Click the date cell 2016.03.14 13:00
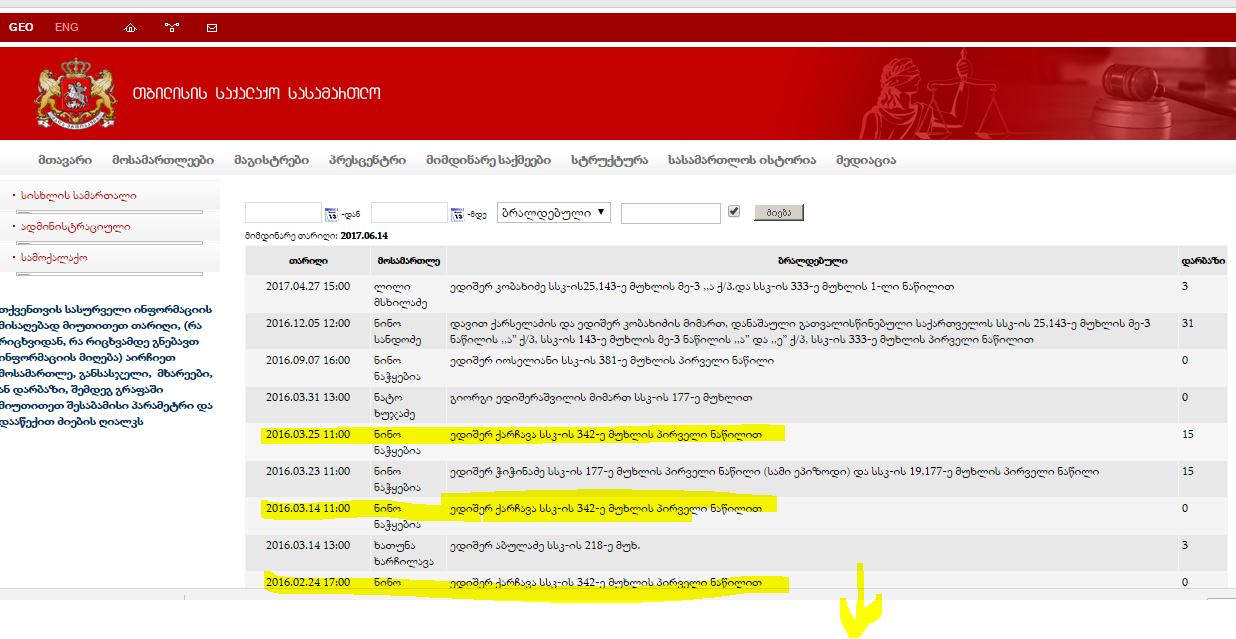This screenshot has height=639, width=1236. pyautogui.click(x=308, y=545)
